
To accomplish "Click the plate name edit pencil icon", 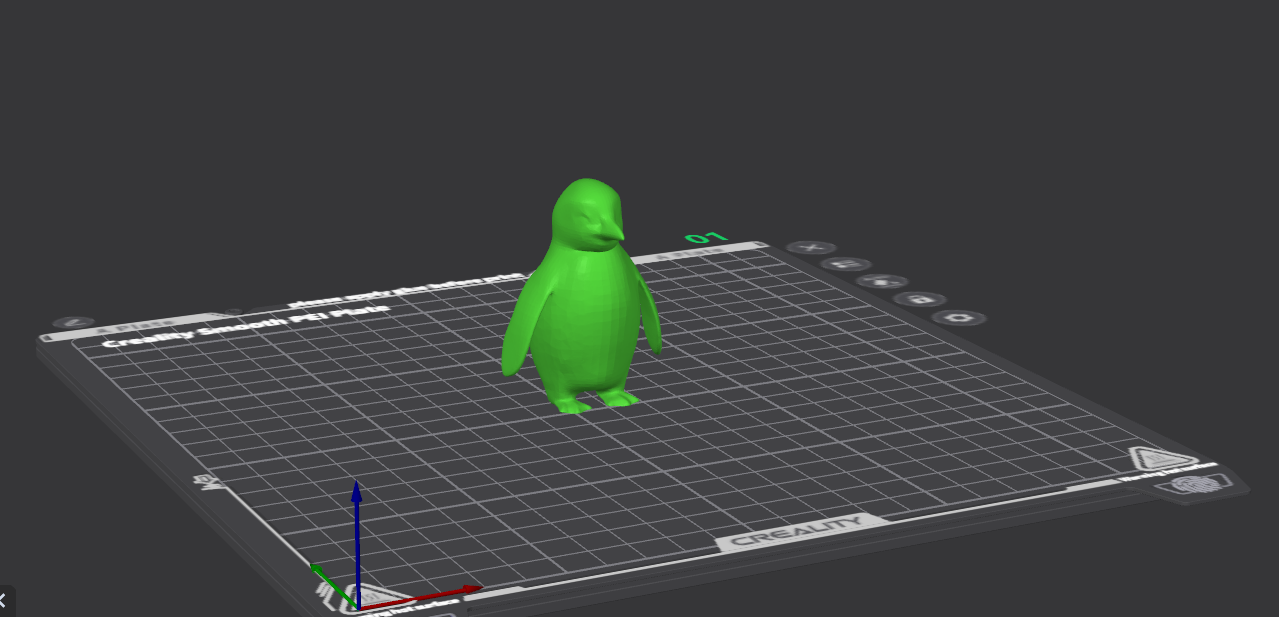I will (x=73, y=323).
